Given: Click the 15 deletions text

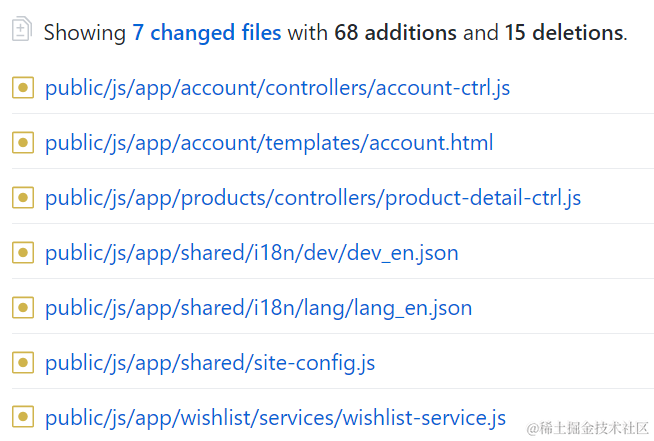Looking at the screenshot, I should tap(563, 33).
